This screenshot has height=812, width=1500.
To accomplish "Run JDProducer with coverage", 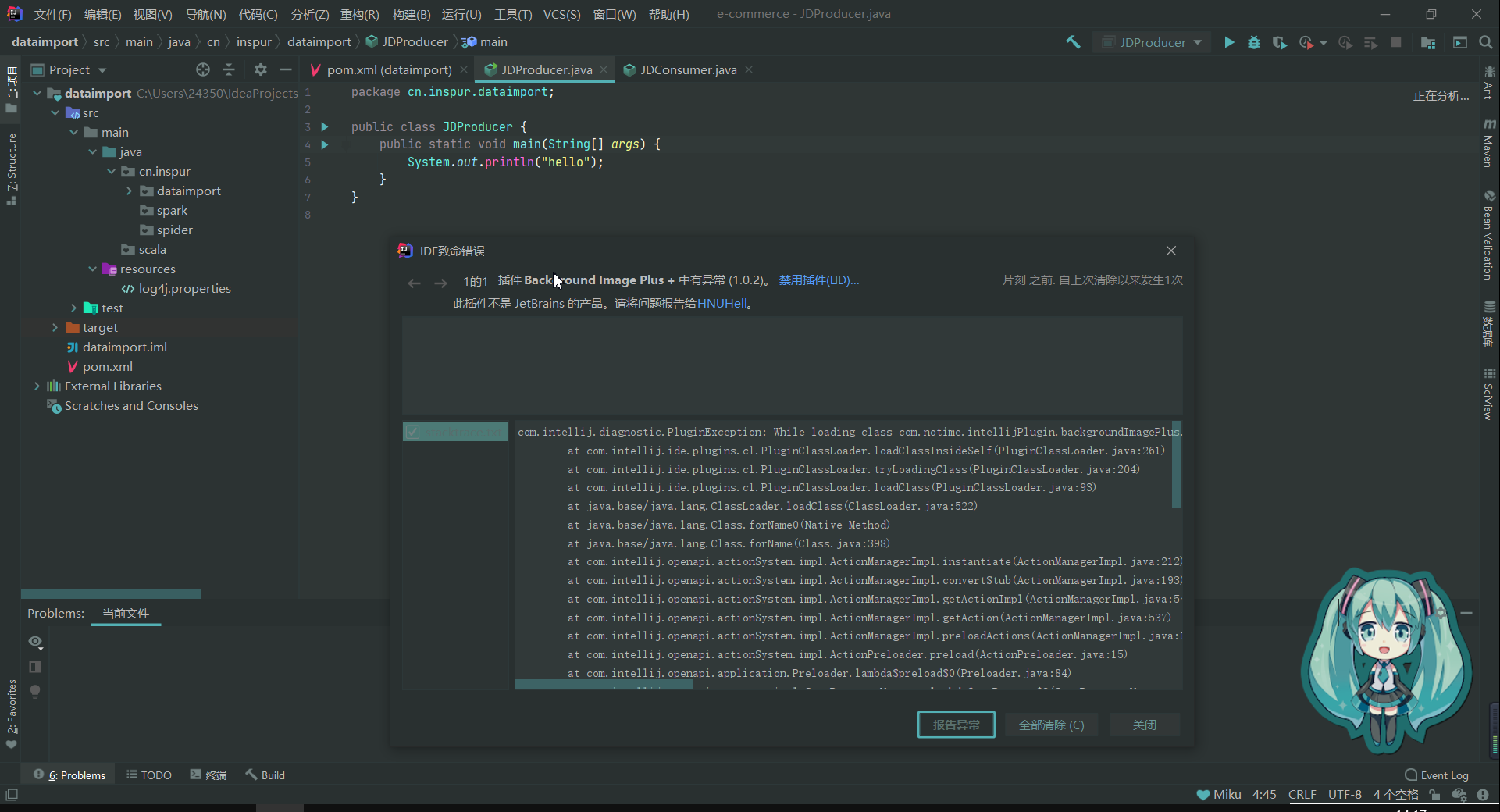I will pos(1280,42).
